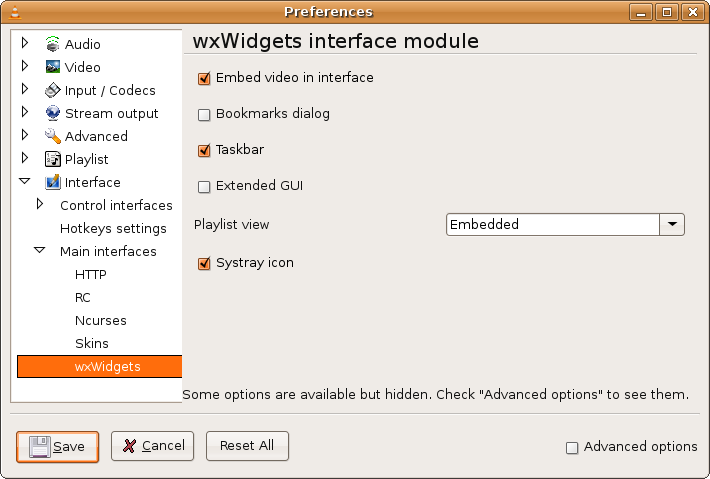Check the Advanced options box
This screenshot has height=479, width=710.
tap(572, 448)
